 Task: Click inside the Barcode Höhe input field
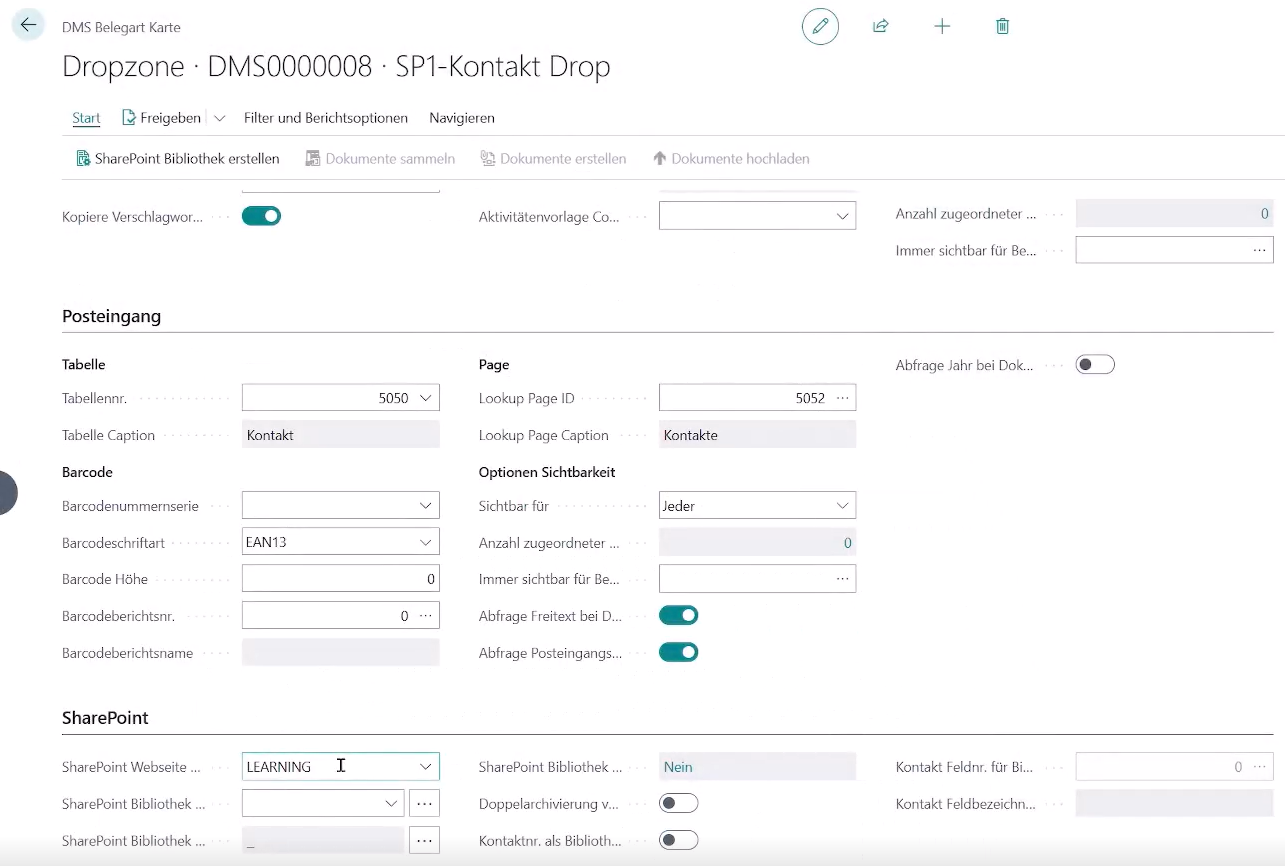pyautogui.click(x=340, y=578)
